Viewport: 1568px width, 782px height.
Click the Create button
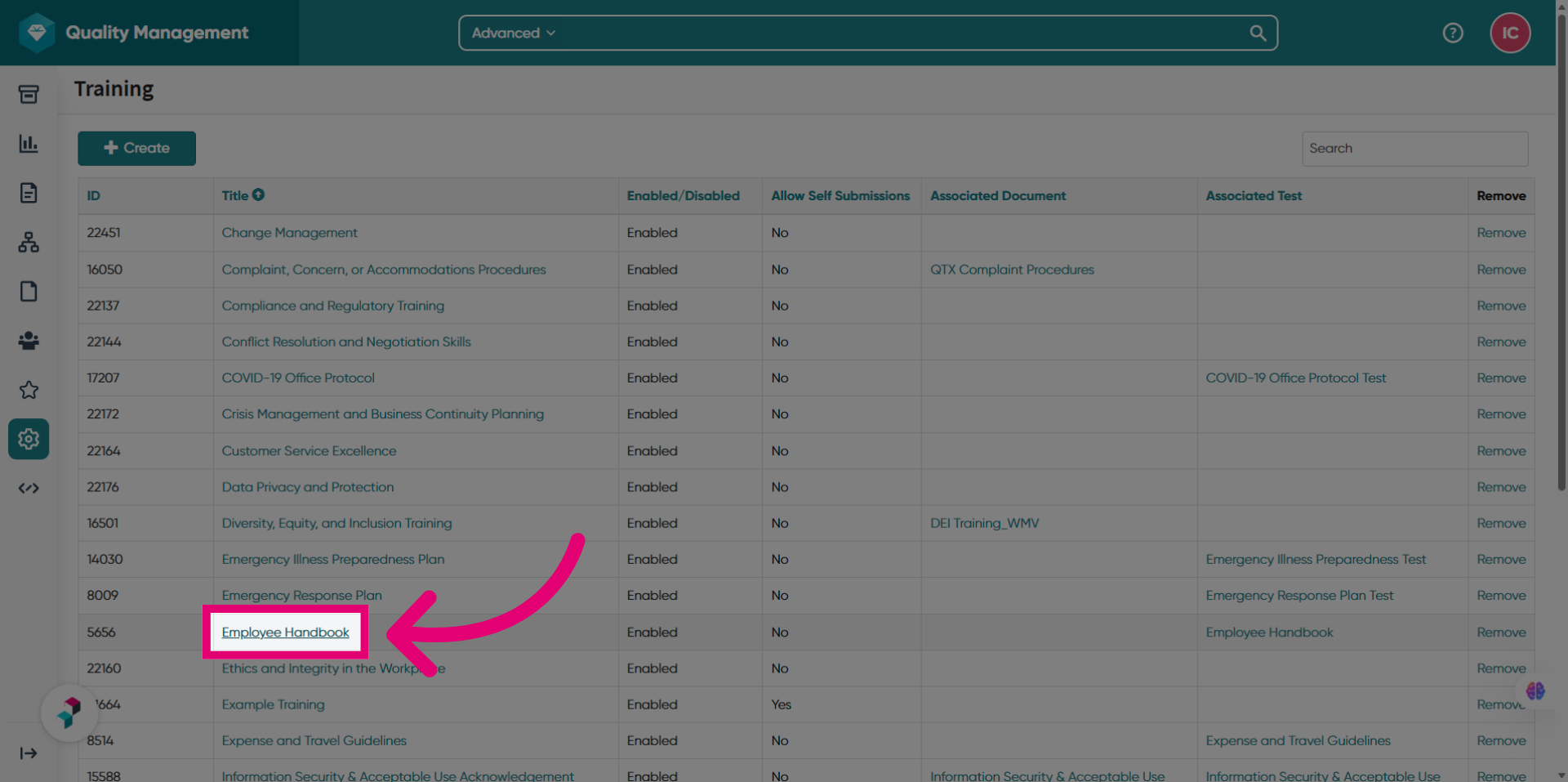136,148
